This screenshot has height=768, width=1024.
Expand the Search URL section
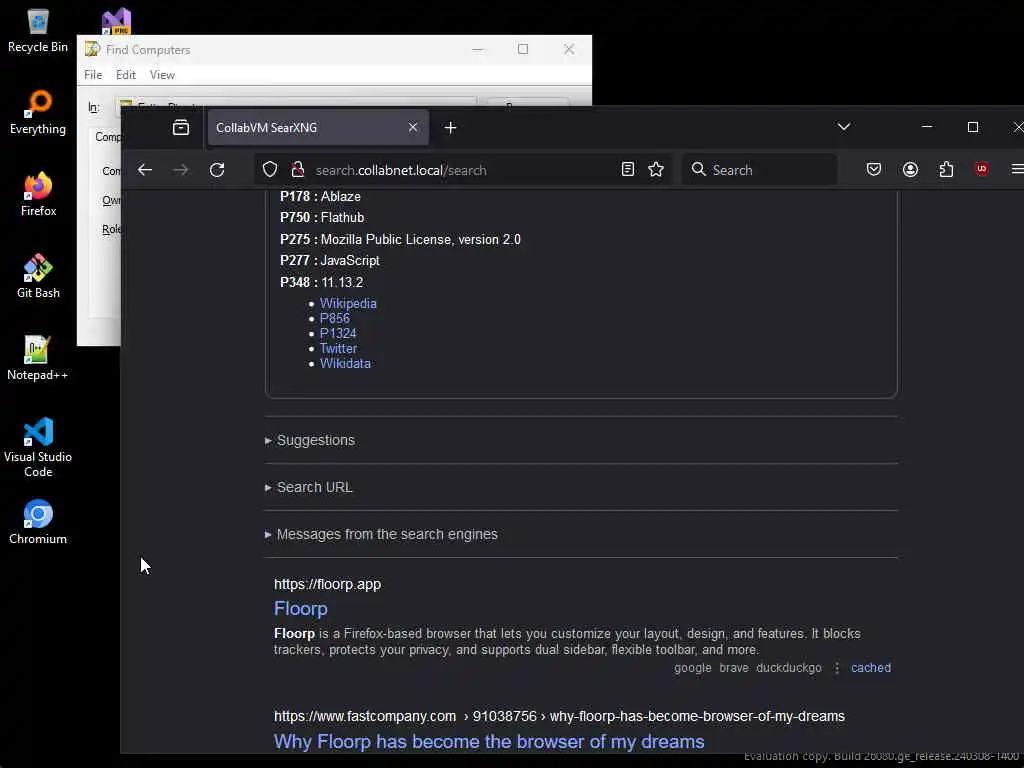(x=308, y=487)
